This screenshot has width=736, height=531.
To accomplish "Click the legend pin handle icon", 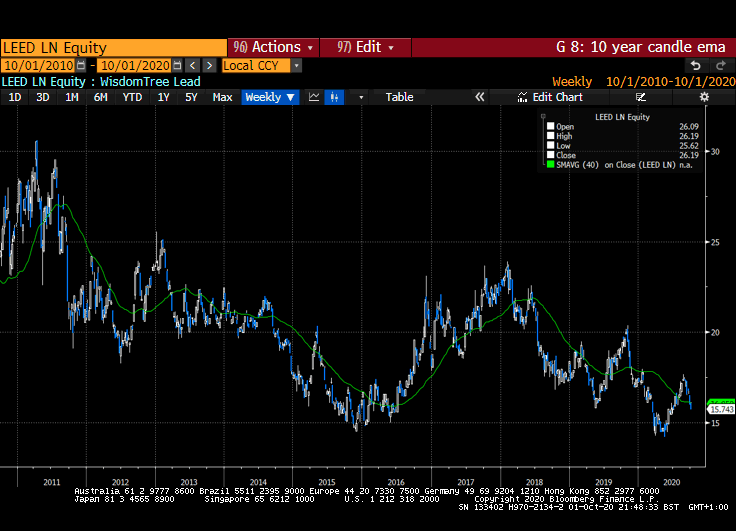I will click(543, 116).
